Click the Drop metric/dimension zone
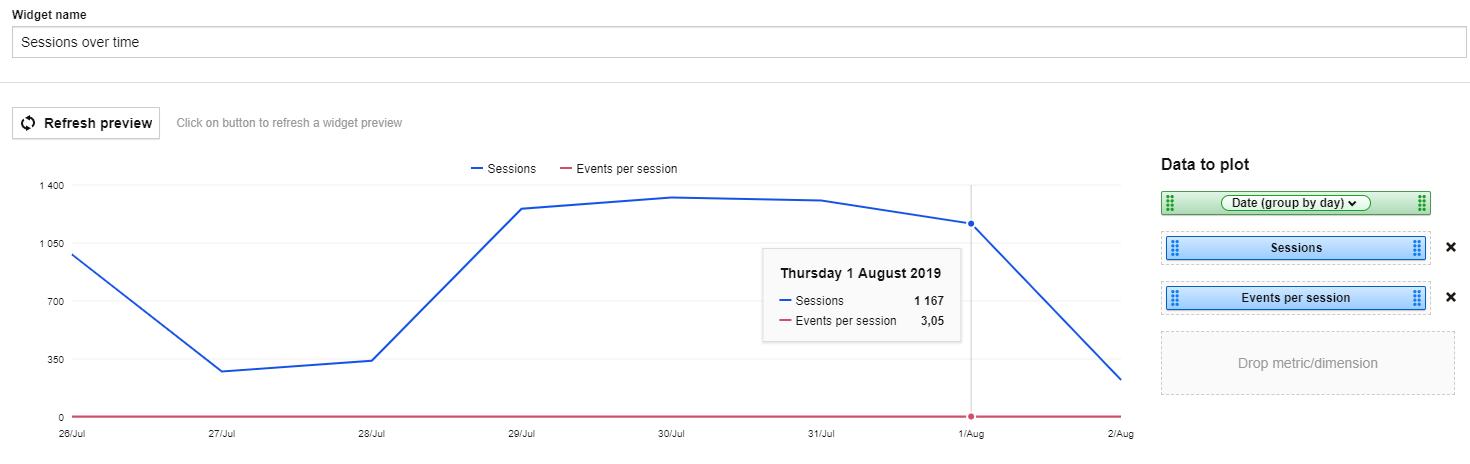The height and width of the screenshot is (464, 1470). pyautogui.click(x=1307, y=363)
